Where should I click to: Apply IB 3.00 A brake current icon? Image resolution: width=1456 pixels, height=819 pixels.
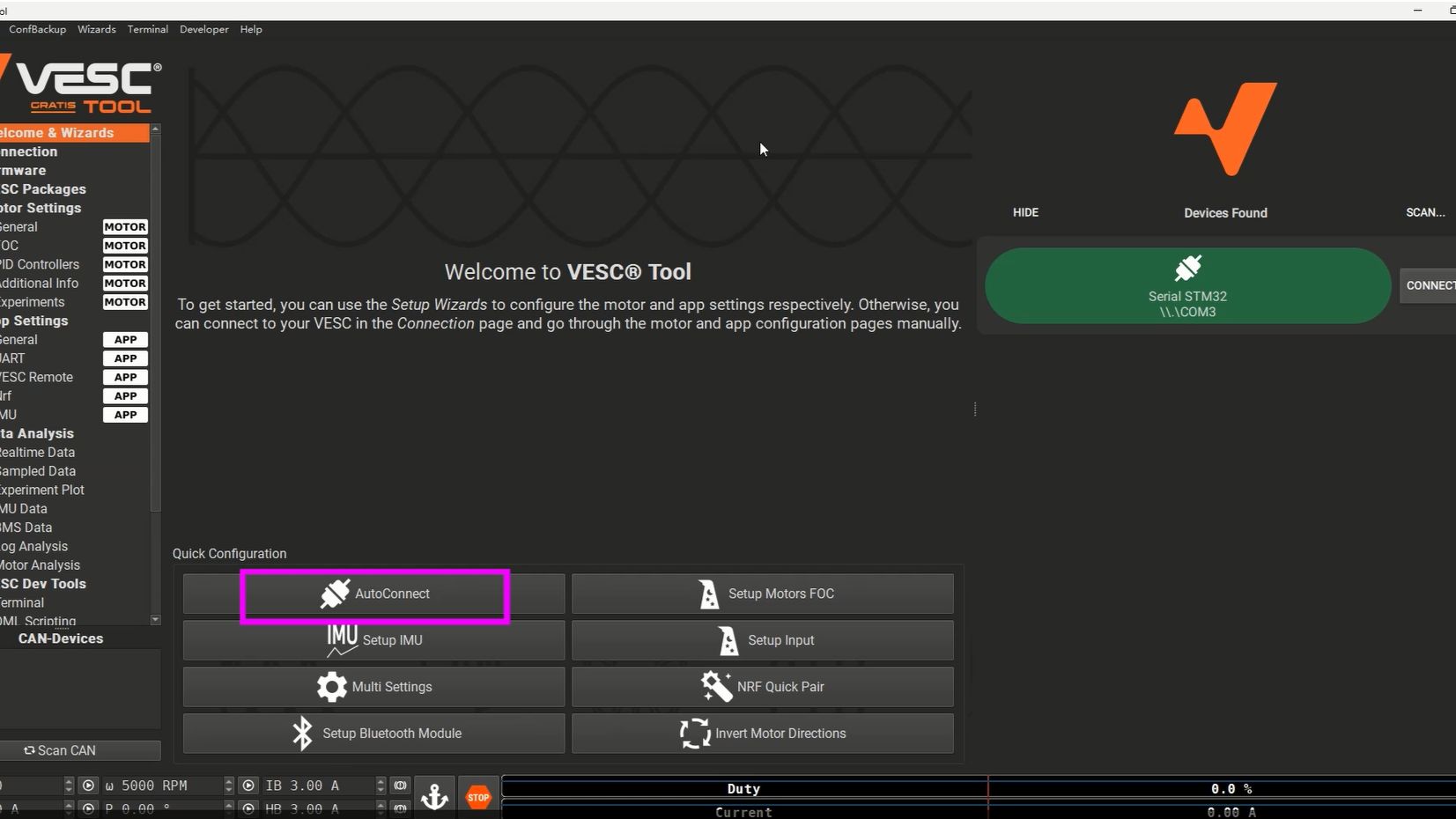click(x=400, y=786)
